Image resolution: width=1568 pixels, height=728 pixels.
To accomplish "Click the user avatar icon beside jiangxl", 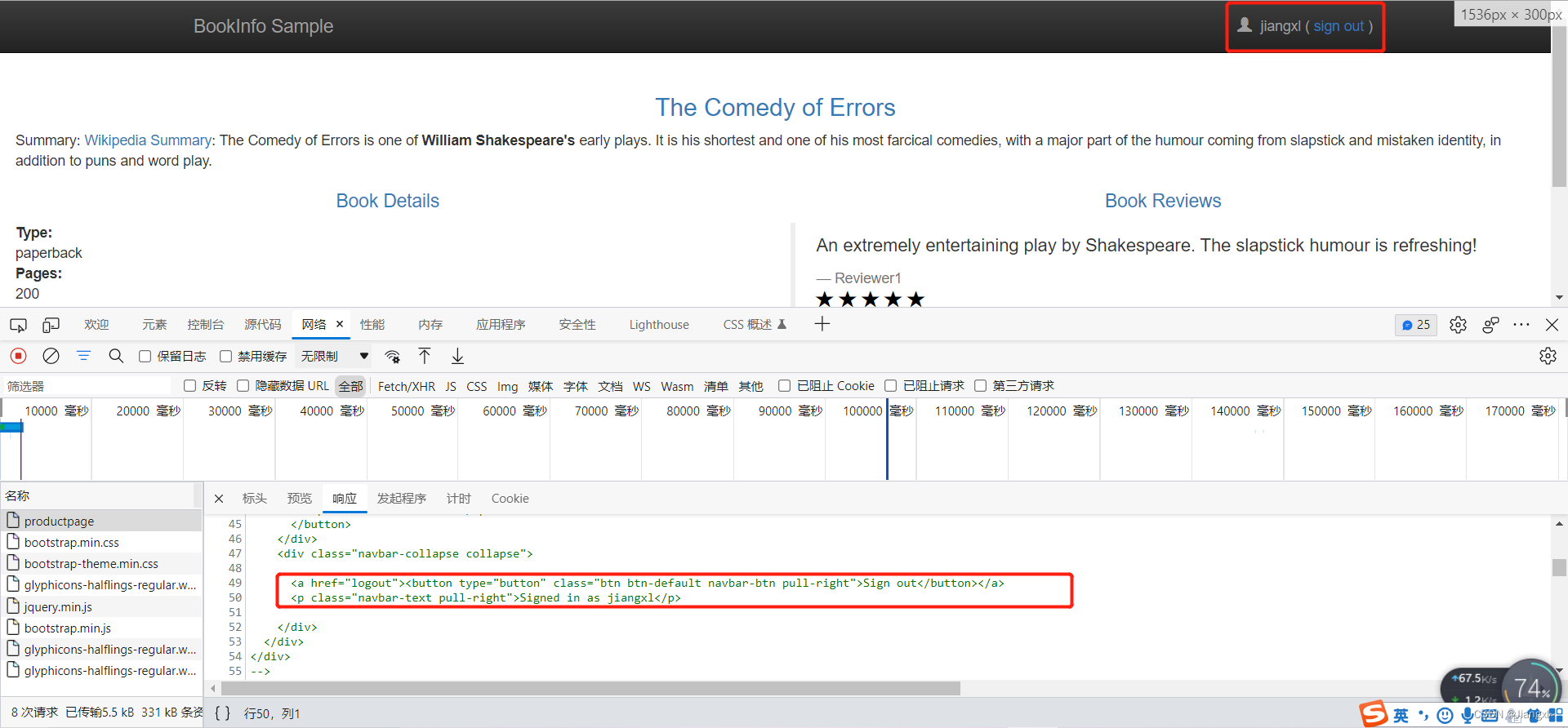I will pos(1244,25).
